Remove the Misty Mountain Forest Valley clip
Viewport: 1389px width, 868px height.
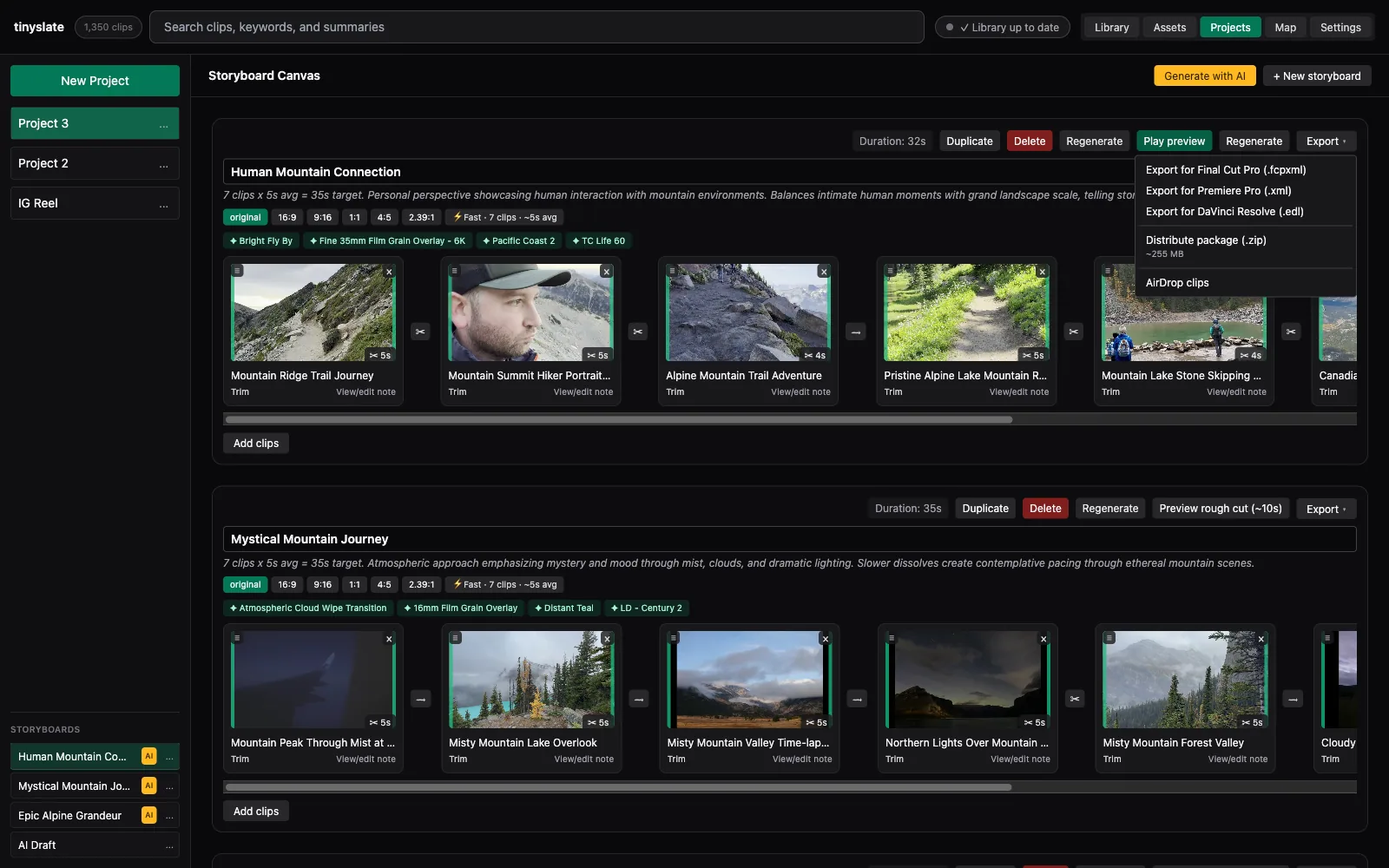pos(1261,639)
